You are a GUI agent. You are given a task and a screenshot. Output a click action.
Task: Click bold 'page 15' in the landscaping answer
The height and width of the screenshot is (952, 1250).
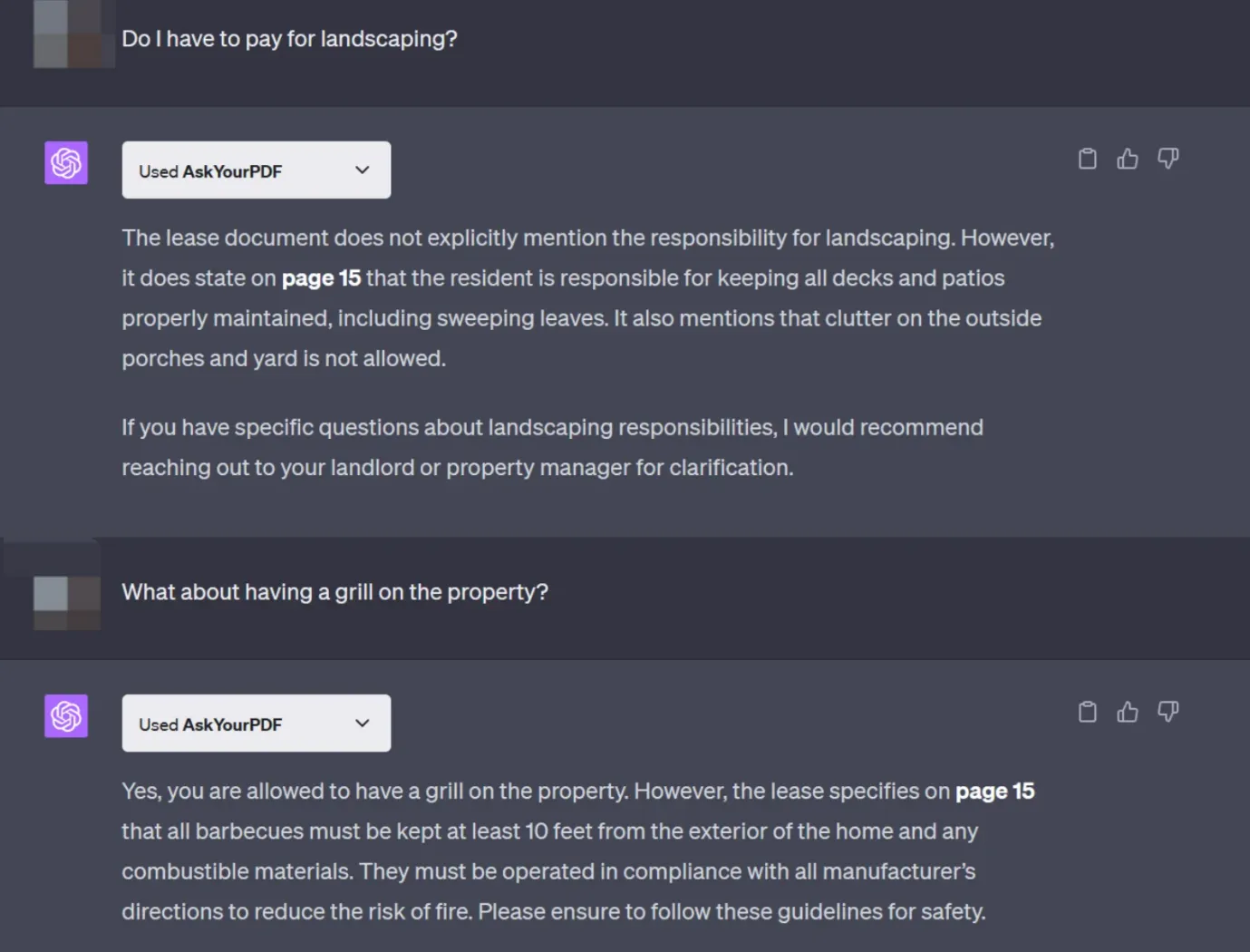(x=321, y=278)
